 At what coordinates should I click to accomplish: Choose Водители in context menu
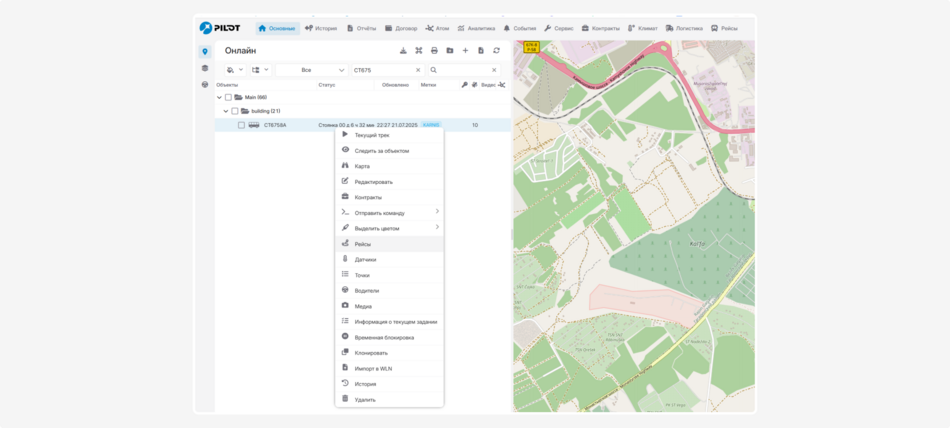[390, 290]
